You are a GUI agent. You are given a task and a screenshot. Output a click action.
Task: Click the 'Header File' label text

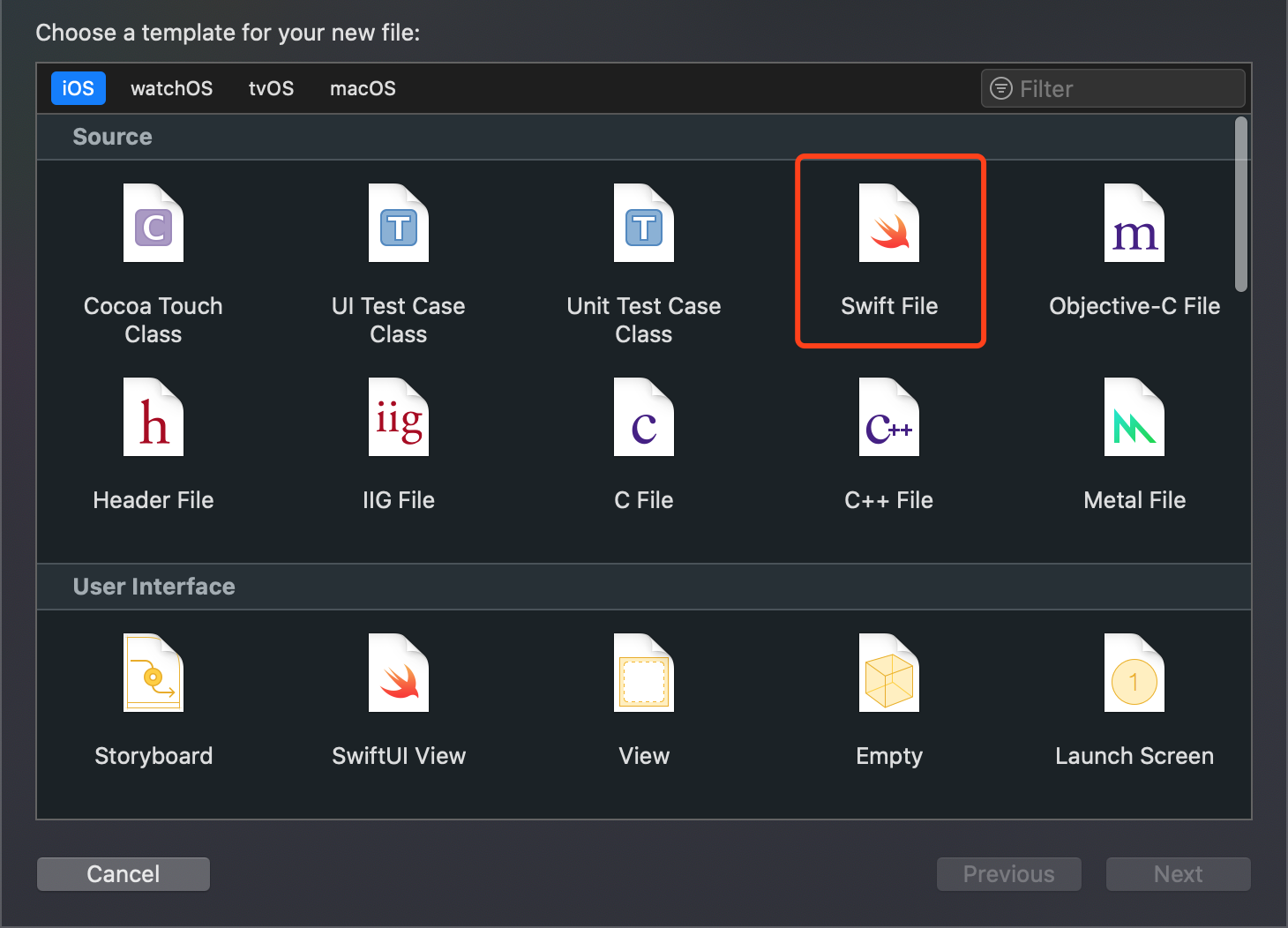[154, 500]
